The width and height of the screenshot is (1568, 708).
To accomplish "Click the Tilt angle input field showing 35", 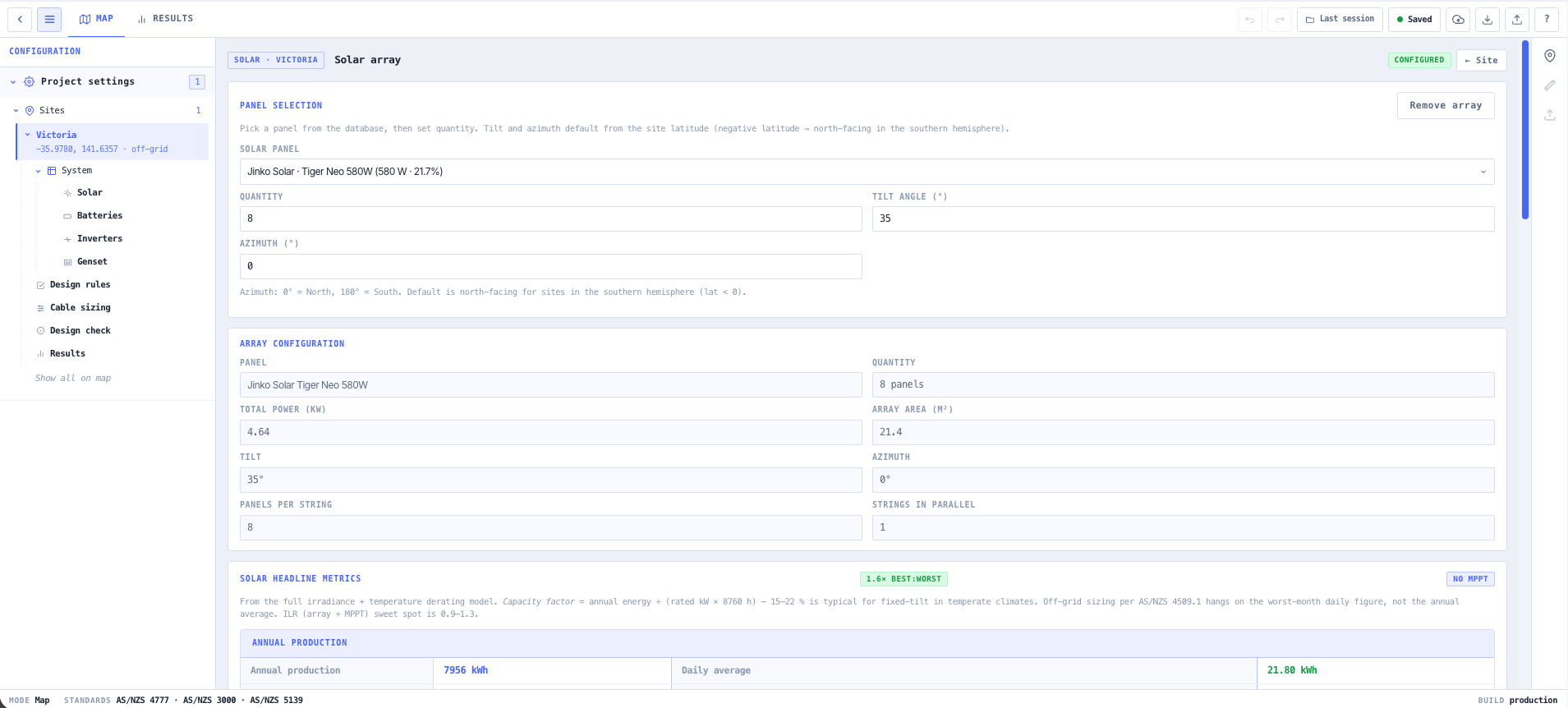I will [1183, 218].
